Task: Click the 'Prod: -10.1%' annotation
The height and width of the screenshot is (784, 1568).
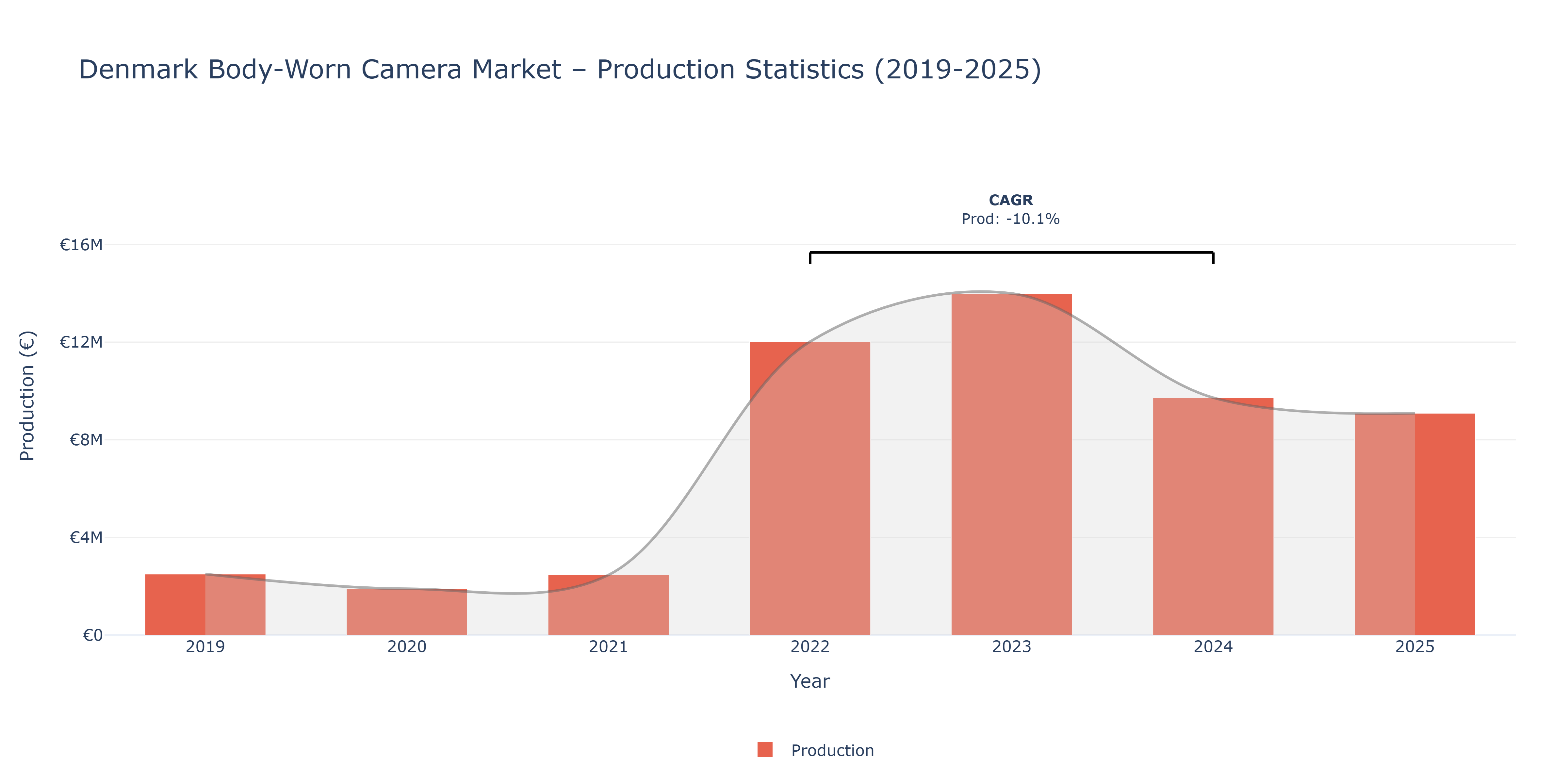Action: [x=1010, y=219]
